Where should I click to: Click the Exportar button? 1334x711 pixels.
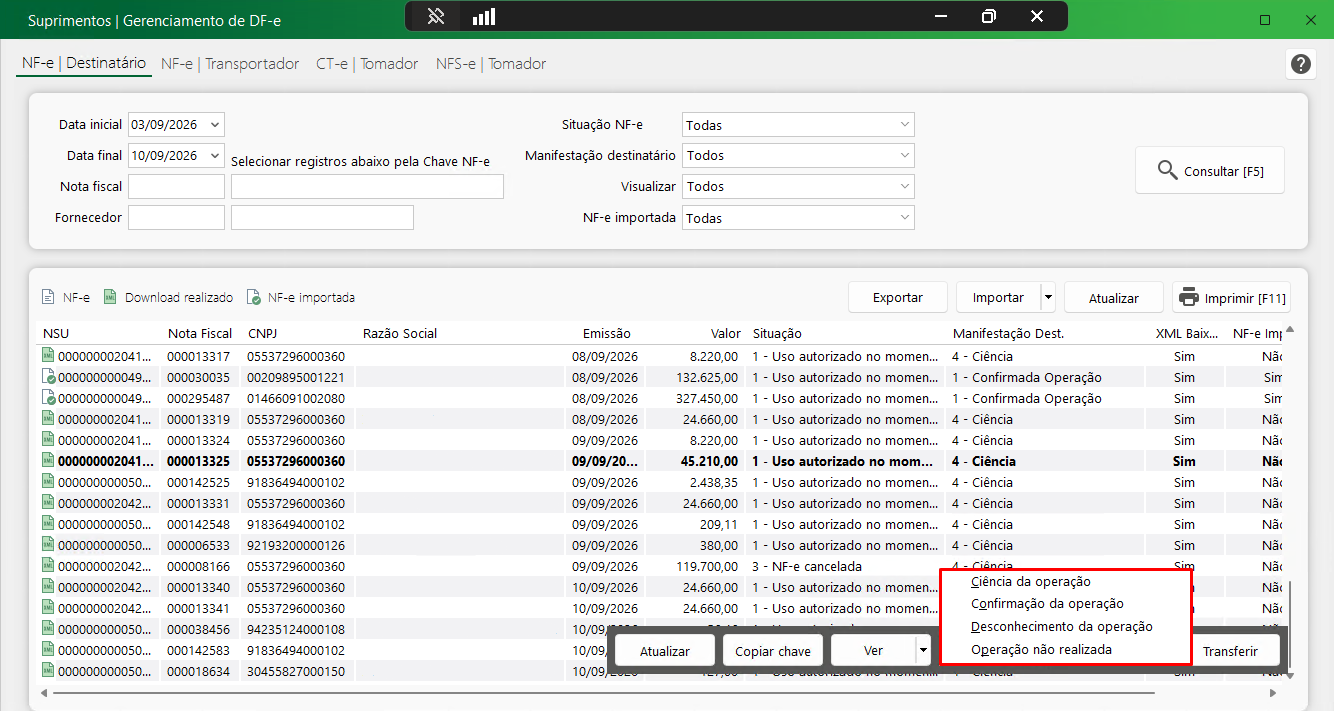click(x=898, y=298)
